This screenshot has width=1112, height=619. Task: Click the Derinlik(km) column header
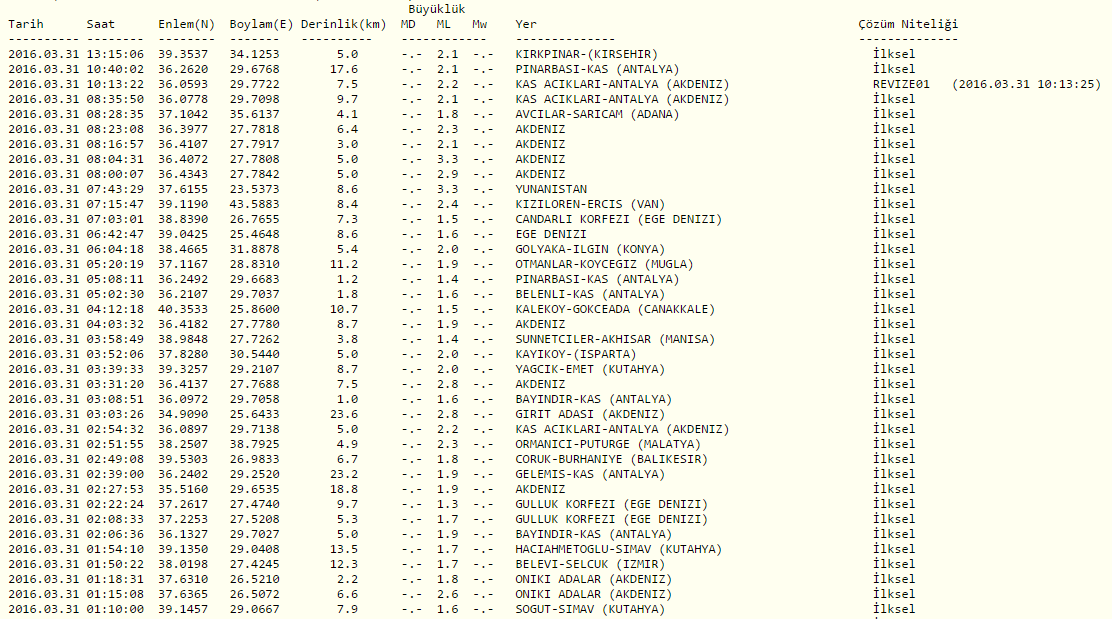coord(343,24)
